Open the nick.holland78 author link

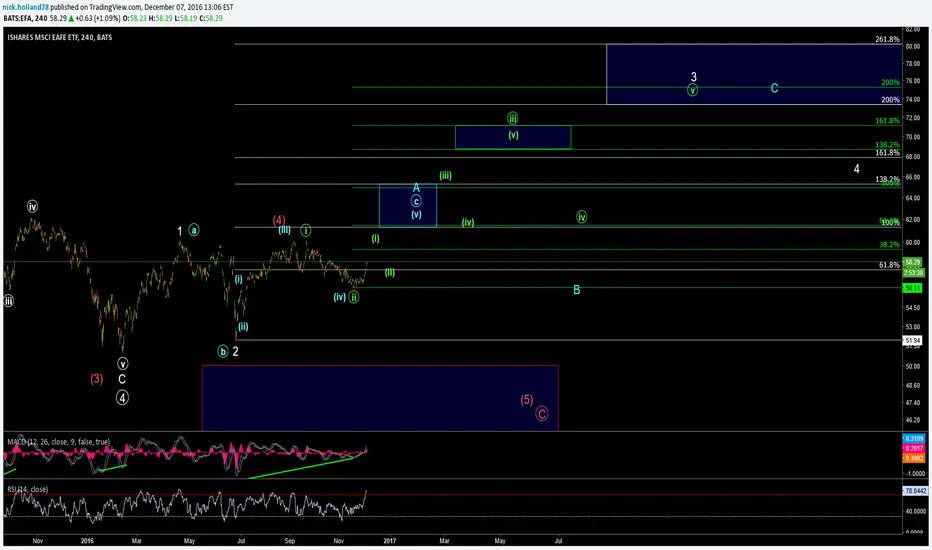tap(26, 7)
